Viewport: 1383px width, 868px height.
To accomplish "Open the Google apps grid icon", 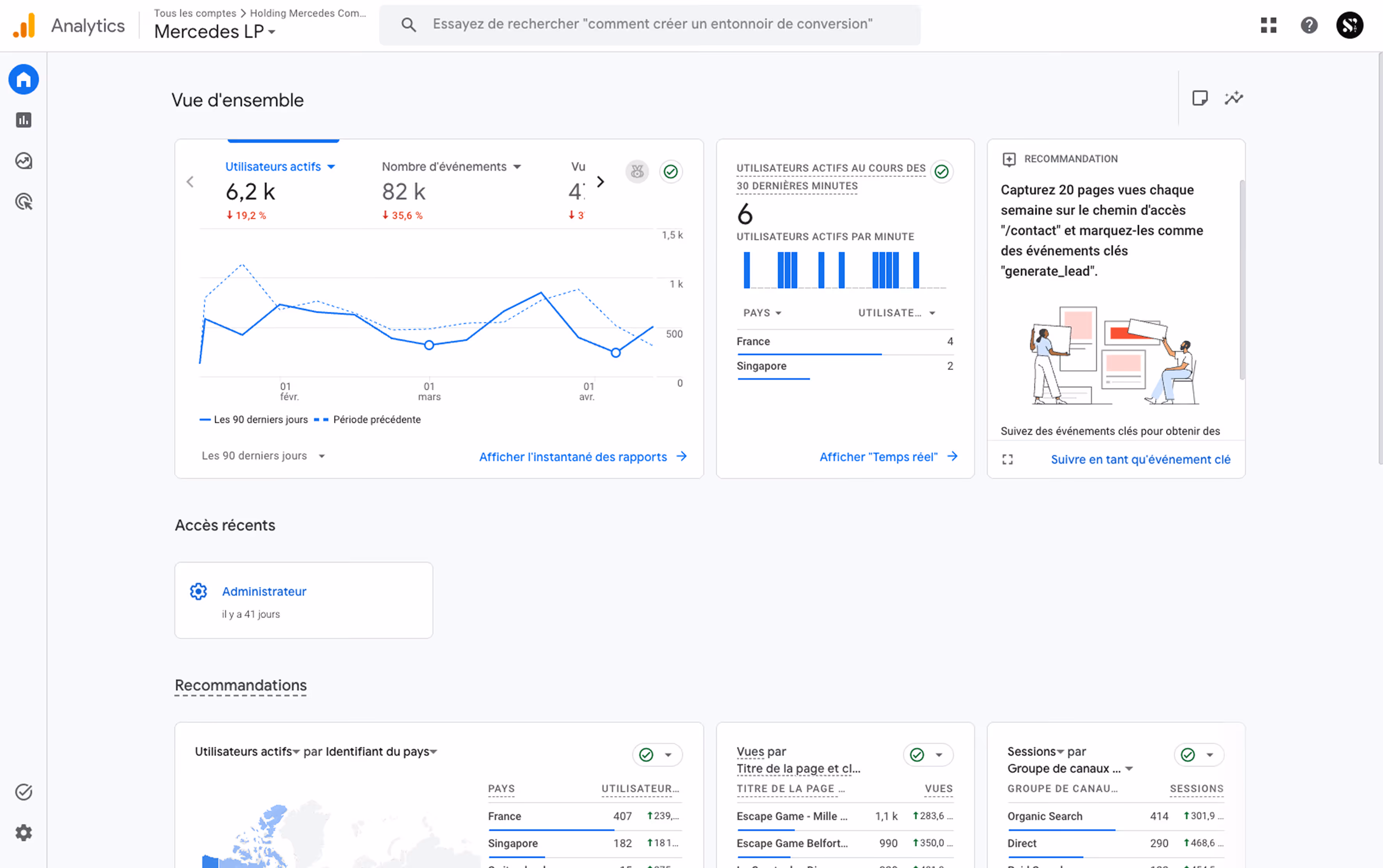I will point(1268,25).
